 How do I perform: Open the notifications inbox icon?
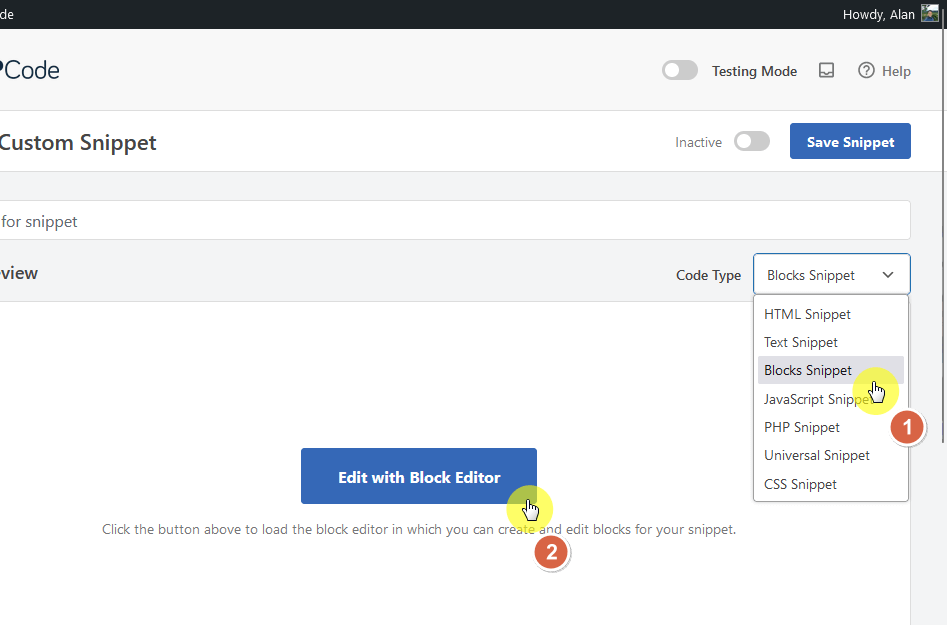coord(826,71)
